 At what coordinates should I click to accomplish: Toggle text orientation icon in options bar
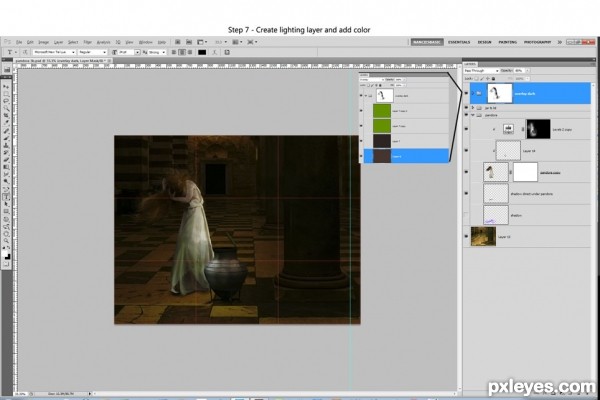25,52
